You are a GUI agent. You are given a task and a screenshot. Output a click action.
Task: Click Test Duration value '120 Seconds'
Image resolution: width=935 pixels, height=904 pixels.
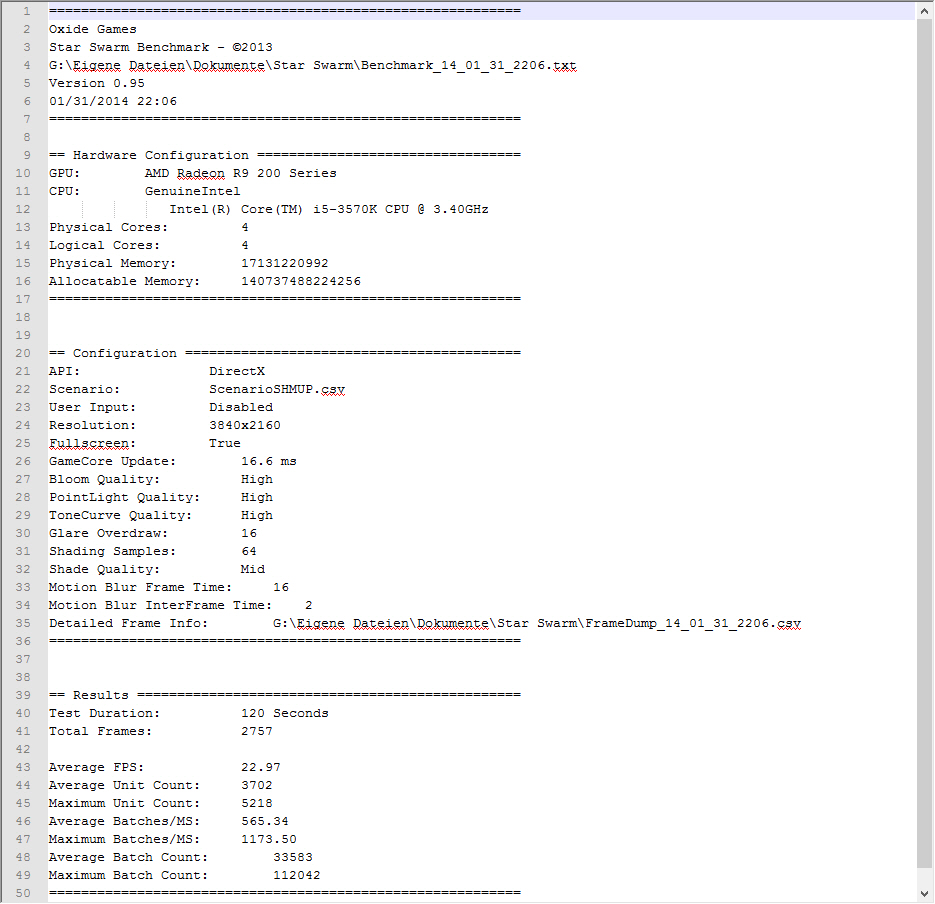point(284,713)
